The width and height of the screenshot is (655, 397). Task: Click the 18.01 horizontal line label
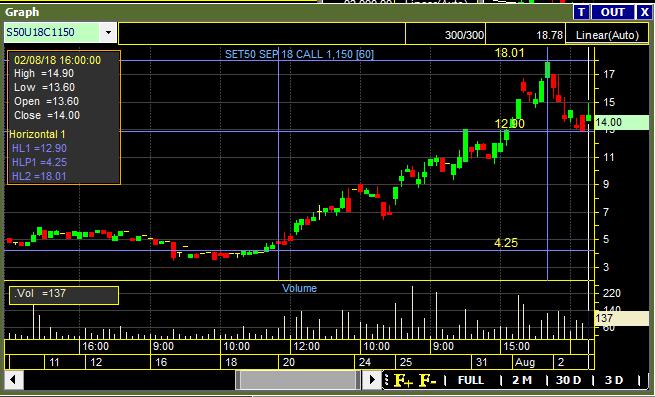click(x=509, y=53)
